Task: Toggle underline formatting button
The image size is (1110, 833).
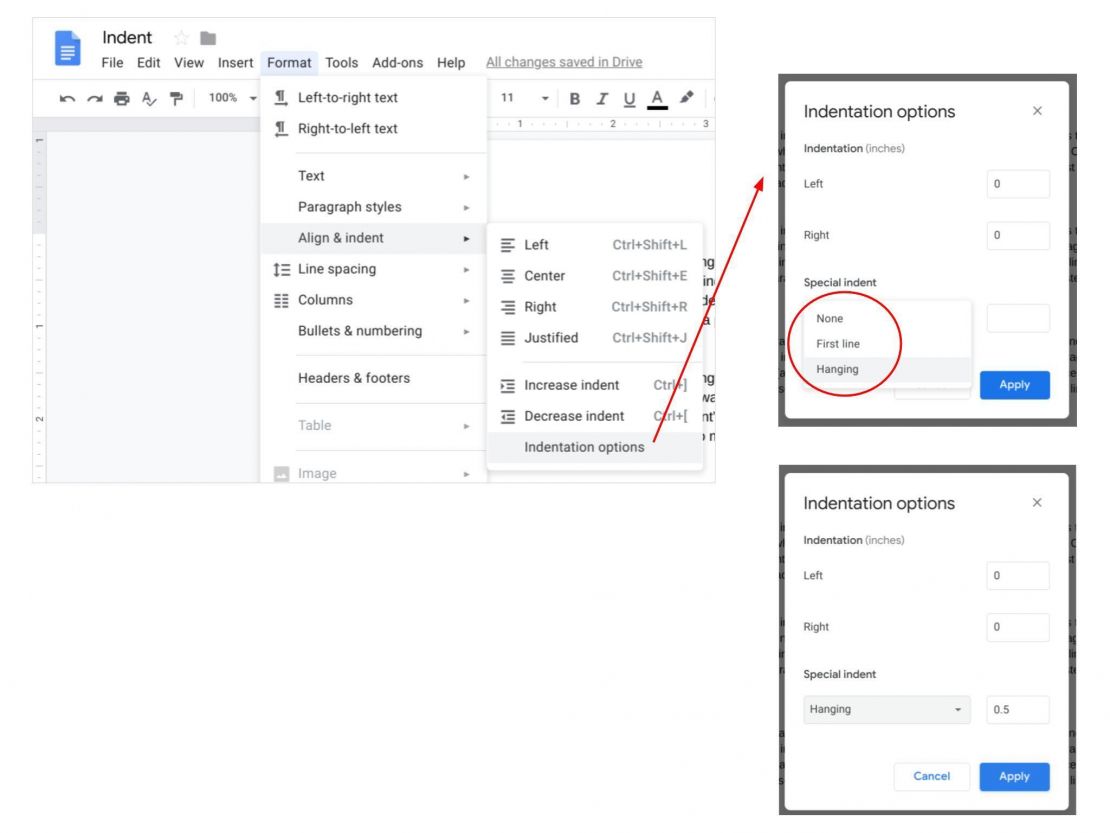Action: pos(629,98)
